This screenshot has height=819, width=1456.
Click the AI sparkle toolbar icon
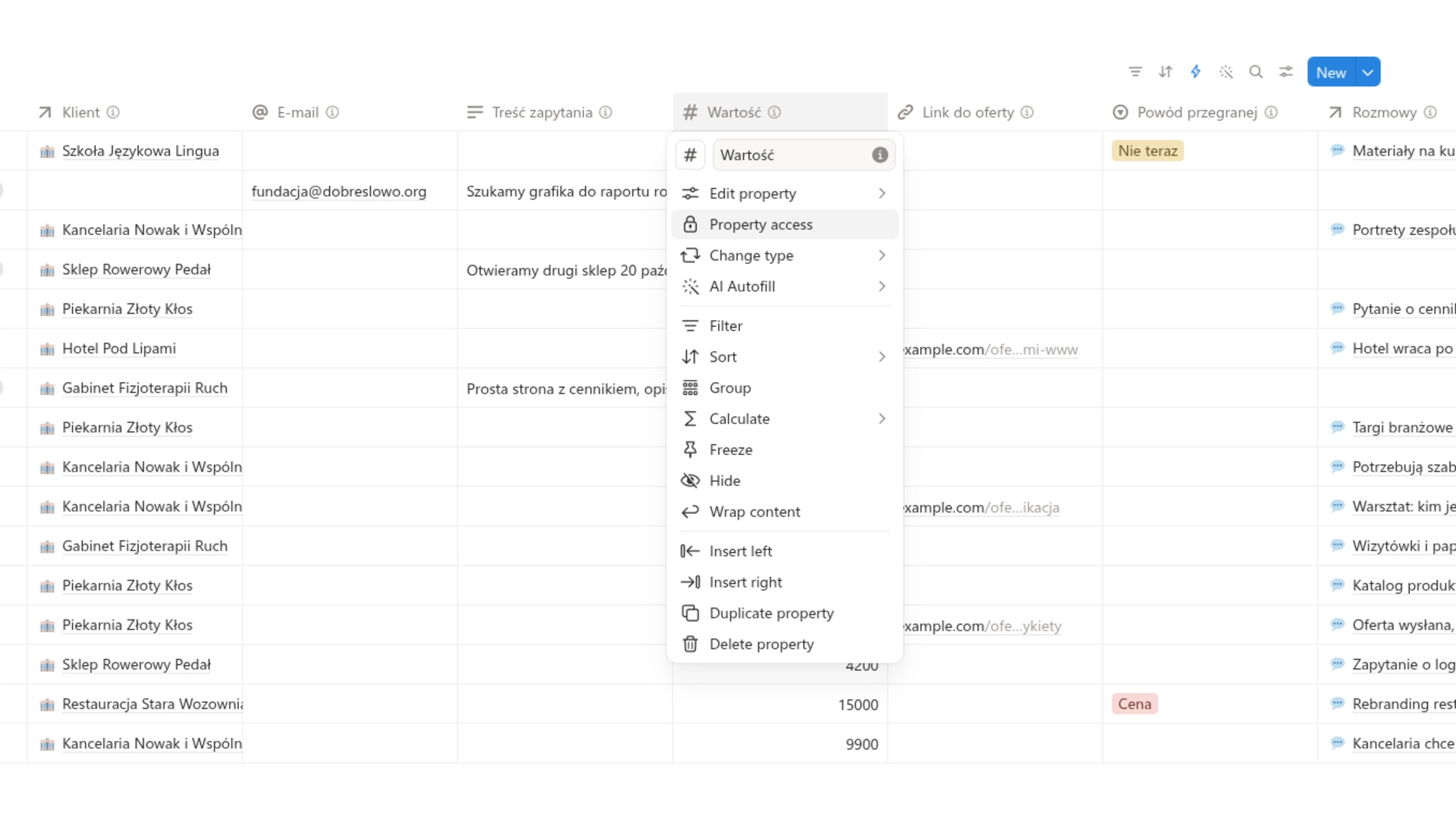1226,72
